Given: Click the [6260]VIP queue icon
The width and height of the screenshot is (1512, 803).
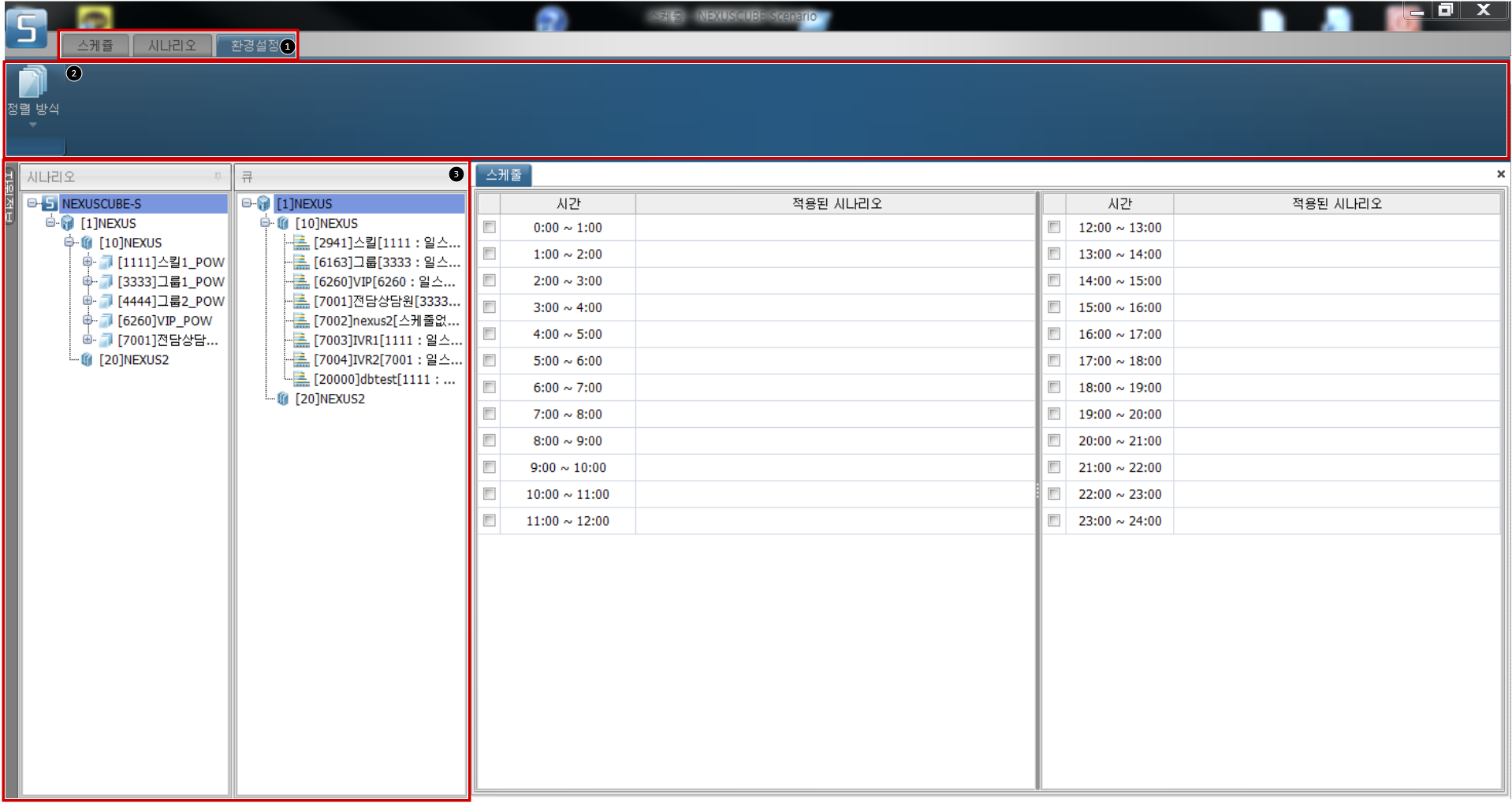Looking at the screenshot, I should pos(301,281).
